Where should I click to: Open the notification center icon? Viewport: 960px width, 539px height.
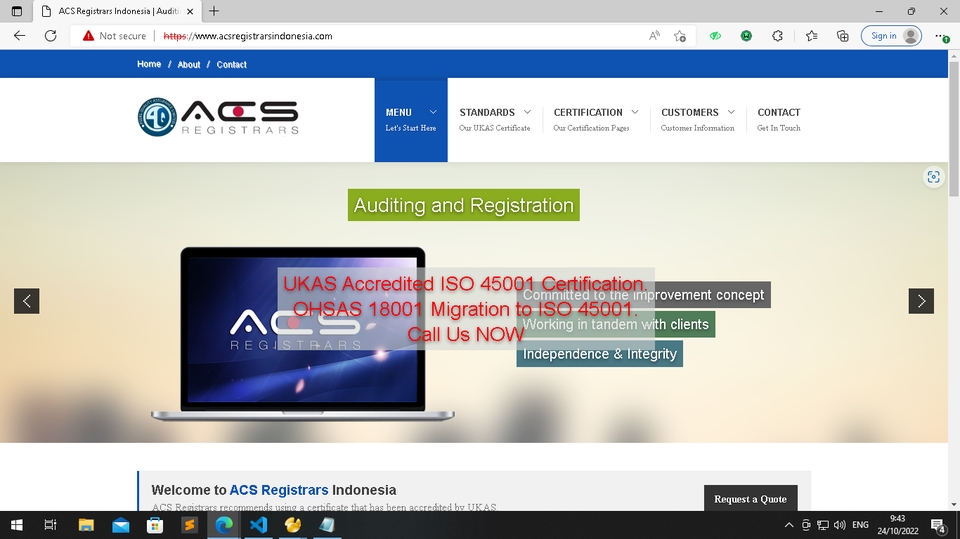pyautogui.click(x=938, y=525)
